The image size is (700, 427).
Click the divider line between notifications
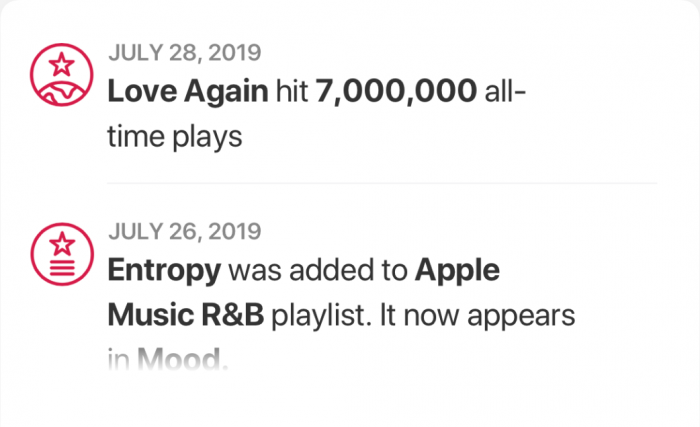point(382,183)
